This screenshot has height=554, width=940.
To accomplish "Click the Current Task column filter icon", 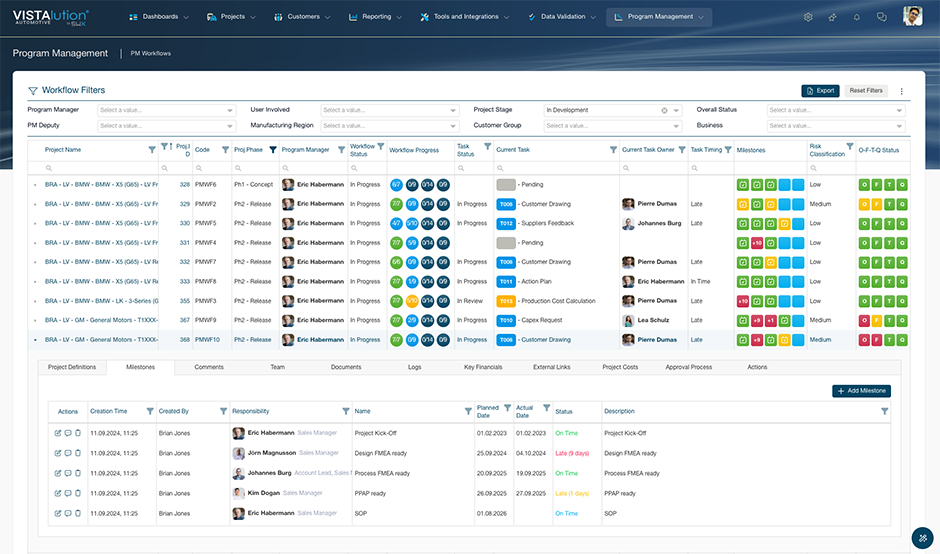I will coord(613,150).
